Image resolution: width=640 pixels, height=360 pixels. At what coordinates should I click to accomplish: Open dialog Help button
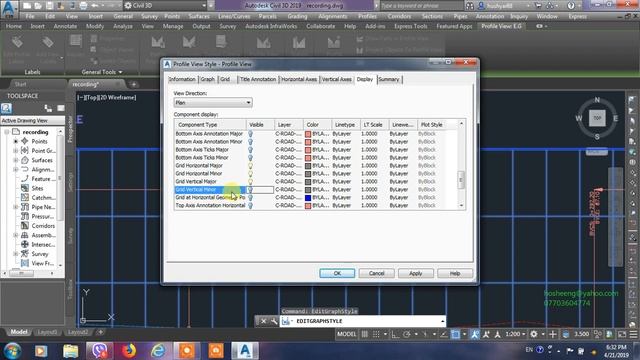tap(455, 273)
